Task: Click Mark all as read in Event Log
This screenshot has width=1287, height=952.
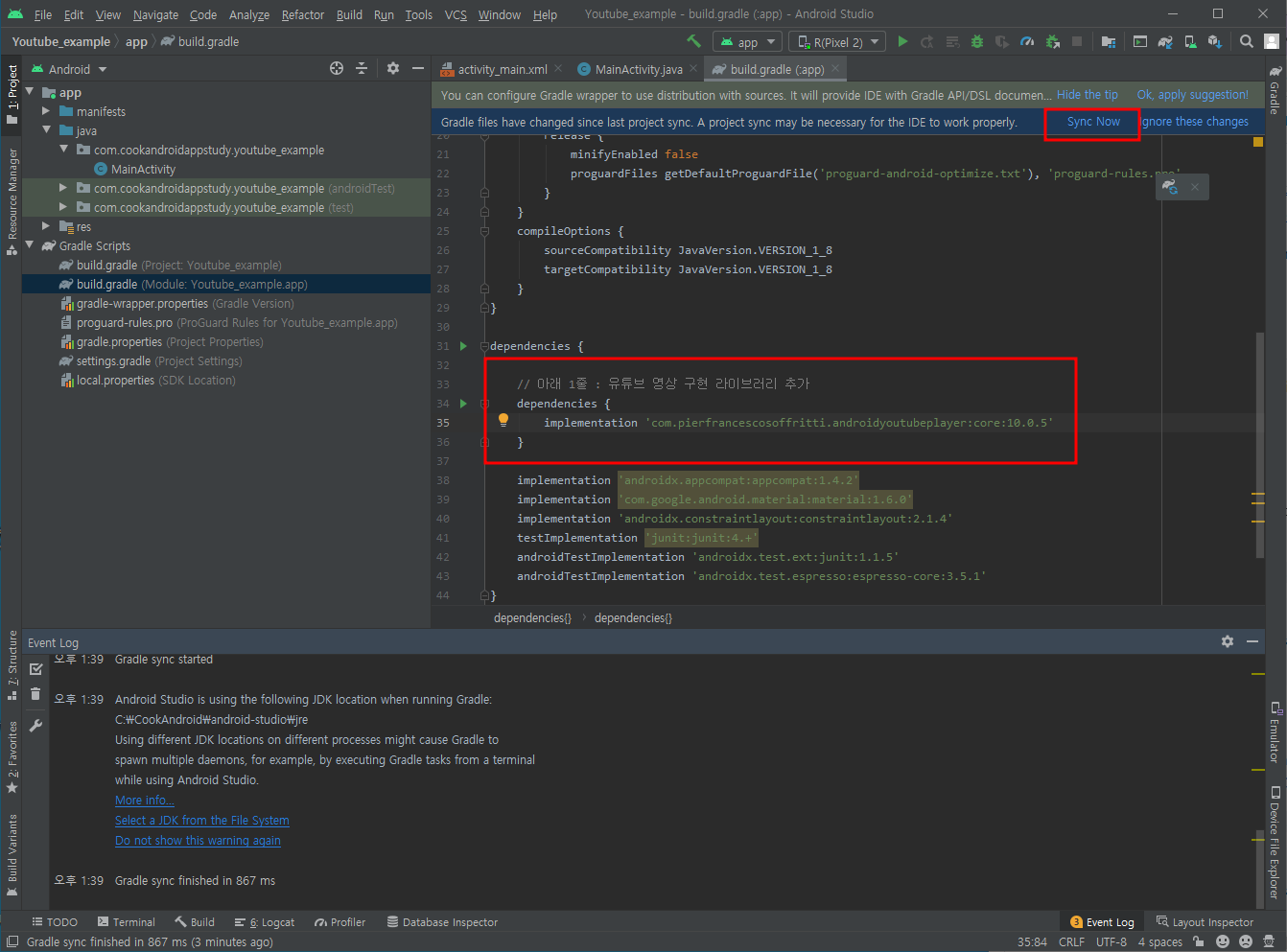Action: click(x=35, y=668)
